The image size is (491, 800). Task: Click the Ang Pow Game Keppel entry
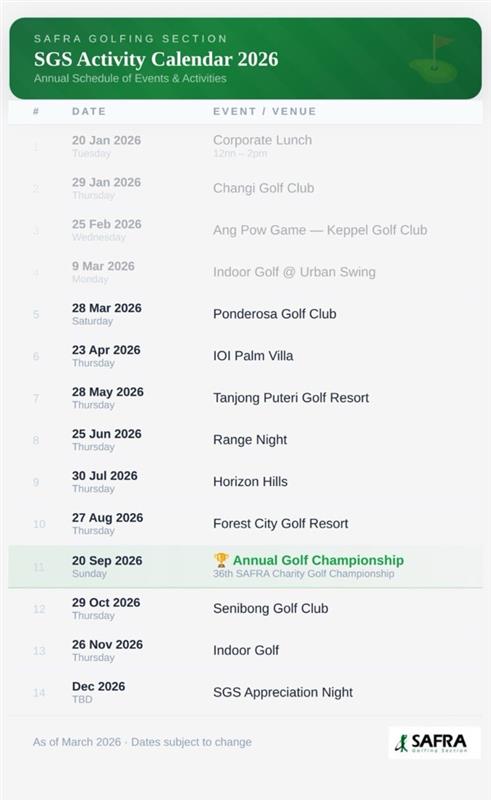[246, 231]
